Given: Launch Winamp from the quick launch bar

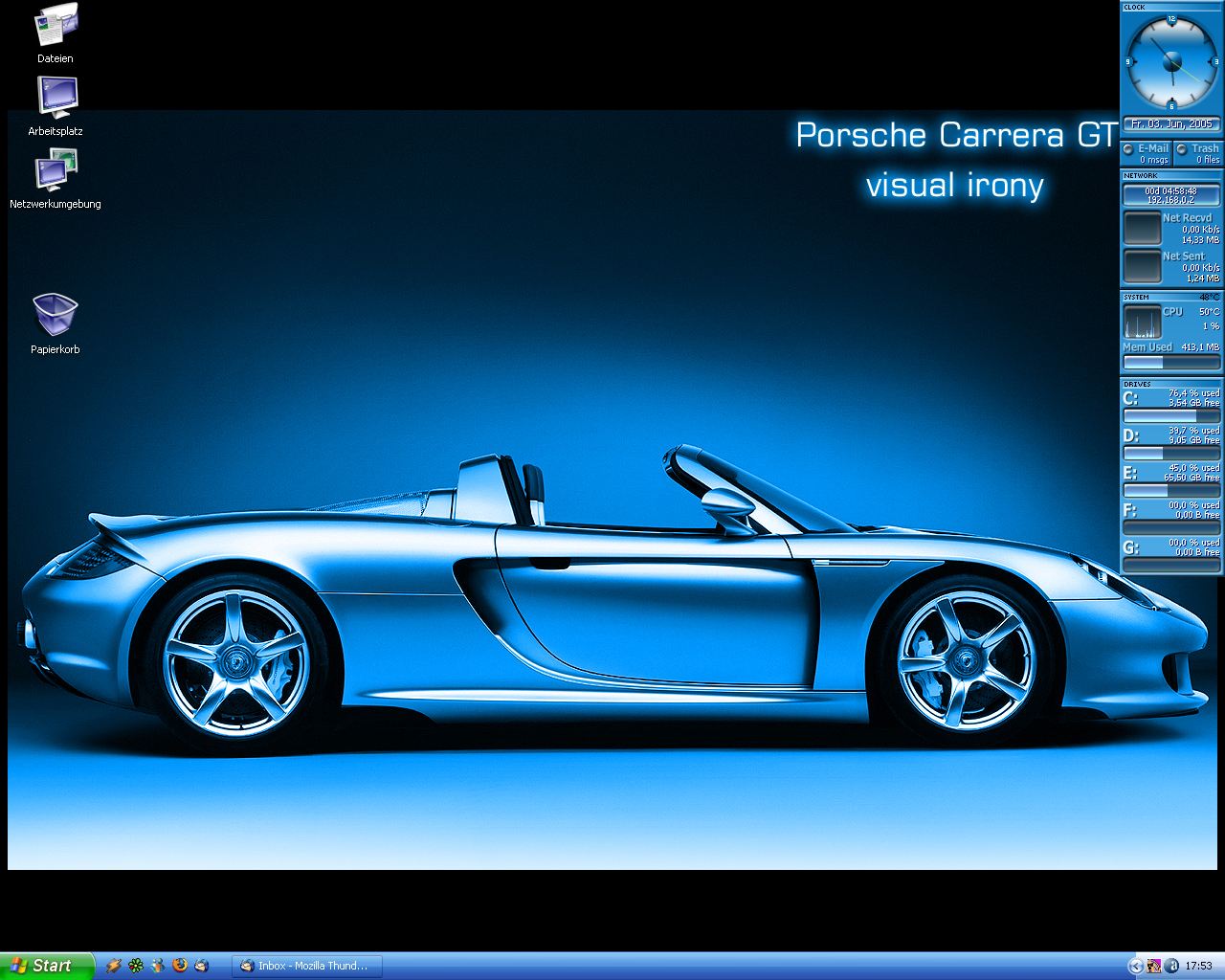Looking at the screenshot, I should 114,966.
